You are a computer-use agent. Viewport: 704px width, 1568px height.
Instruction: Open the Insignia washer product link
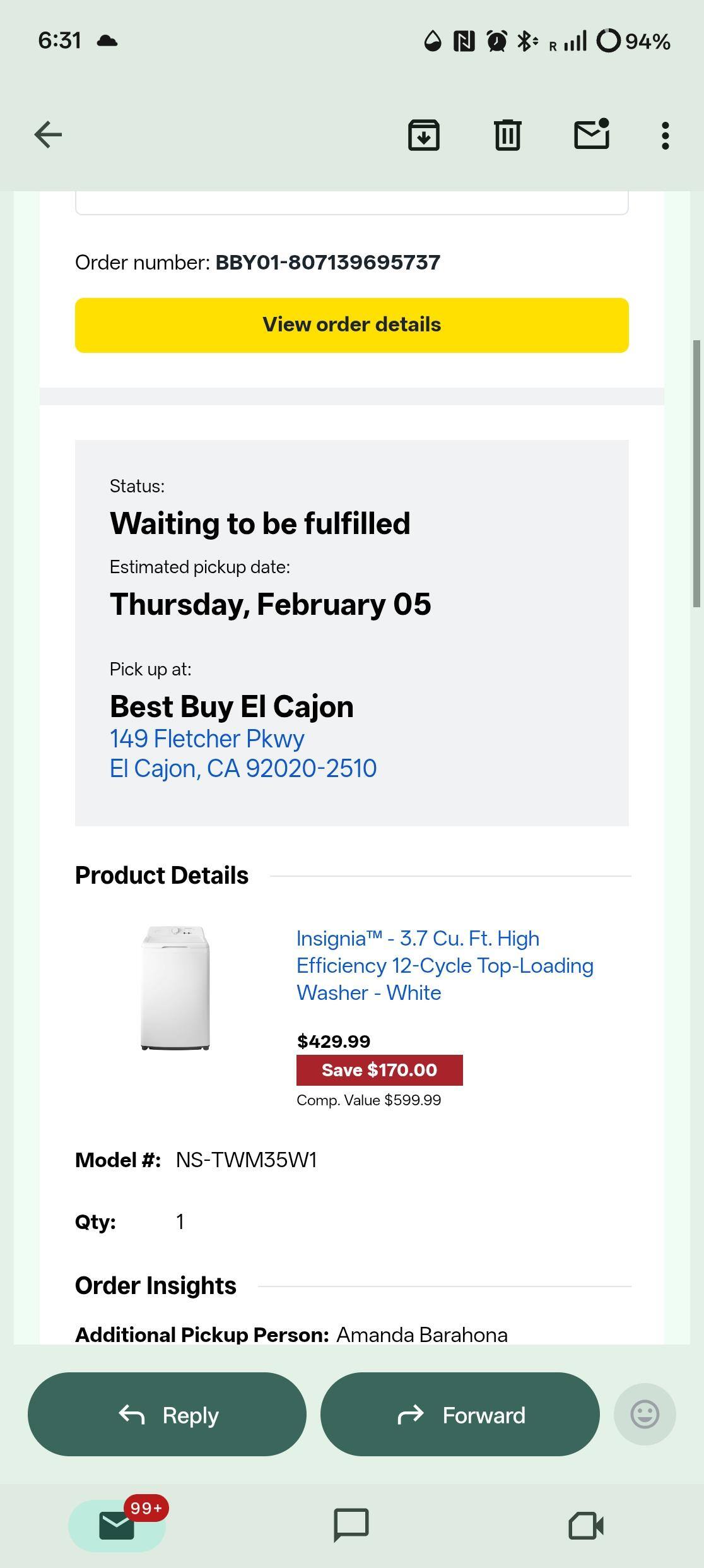[x=445, y=965]
